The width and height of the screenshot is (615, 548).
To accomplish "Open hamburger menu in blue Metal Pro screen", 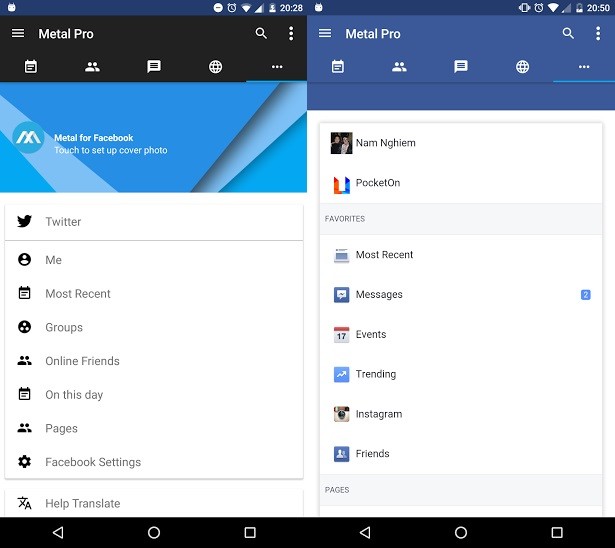I will tap(325, 33).
